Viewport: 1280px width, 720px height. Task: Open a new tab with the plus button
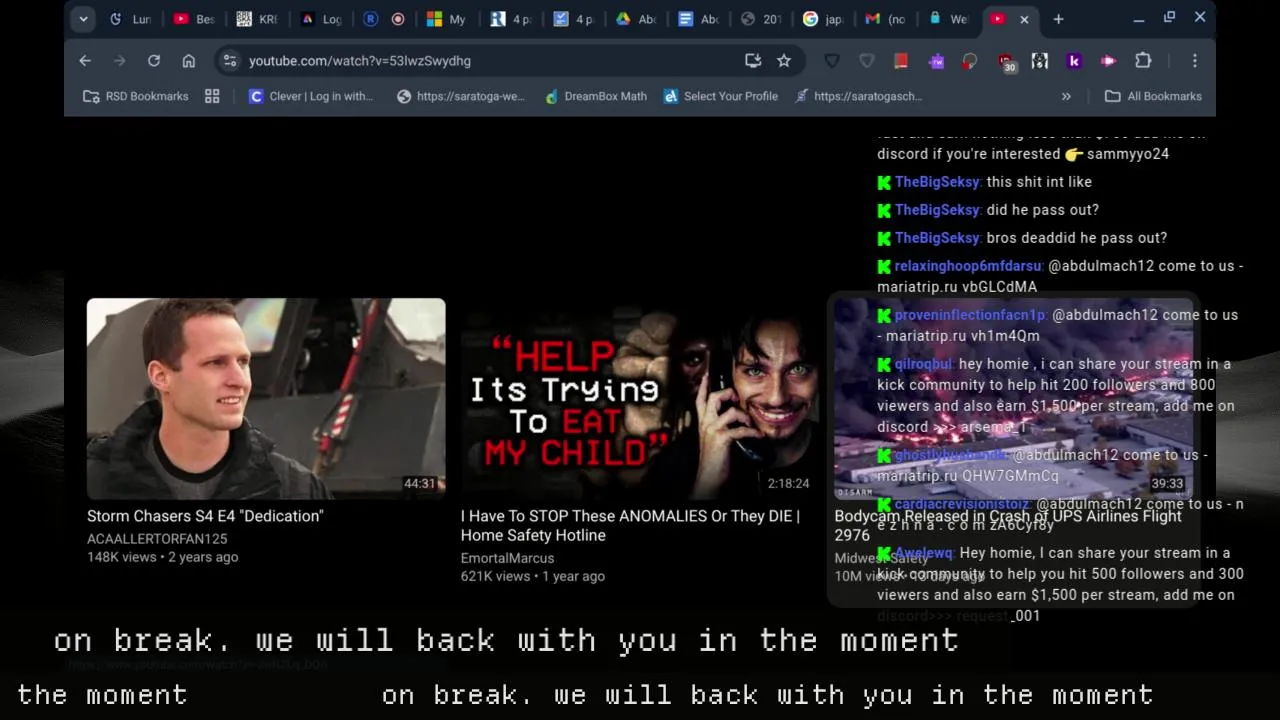(x=1058, y=19)
